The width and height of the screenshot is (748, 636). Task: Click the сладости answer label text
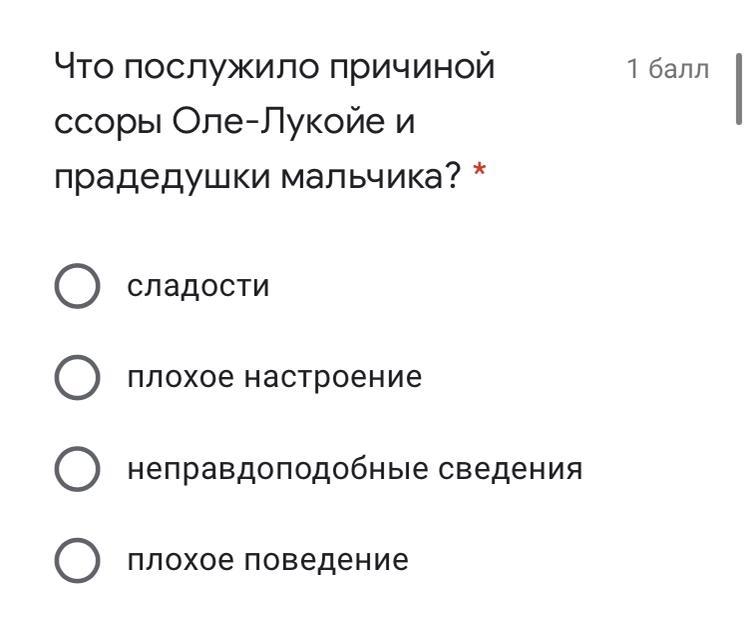(x=198, y=286)
